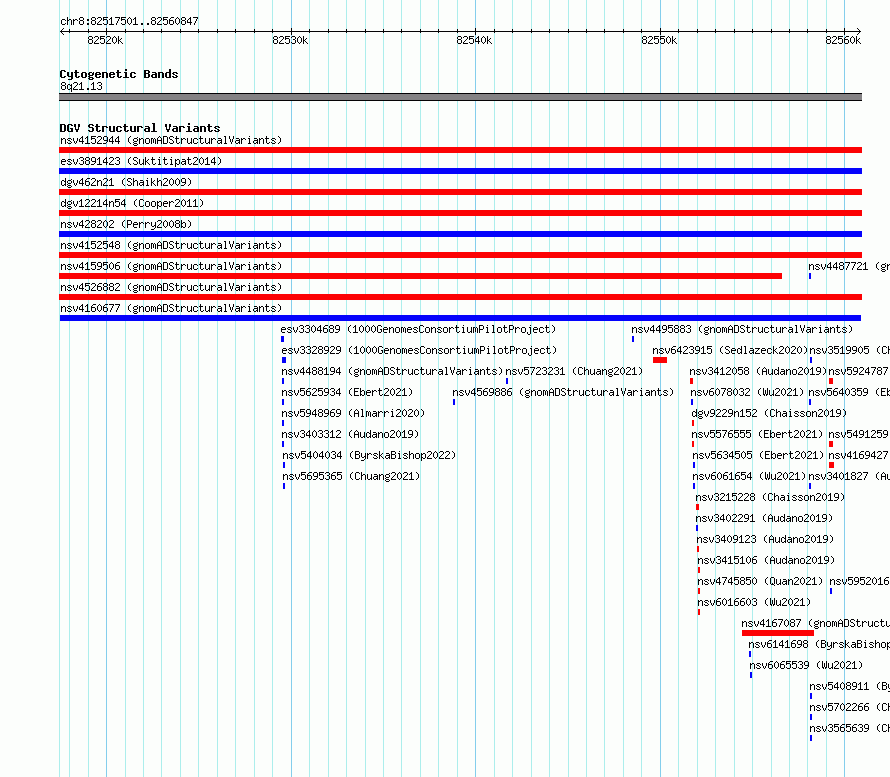Open the nsv4160677 variant label

171,308
